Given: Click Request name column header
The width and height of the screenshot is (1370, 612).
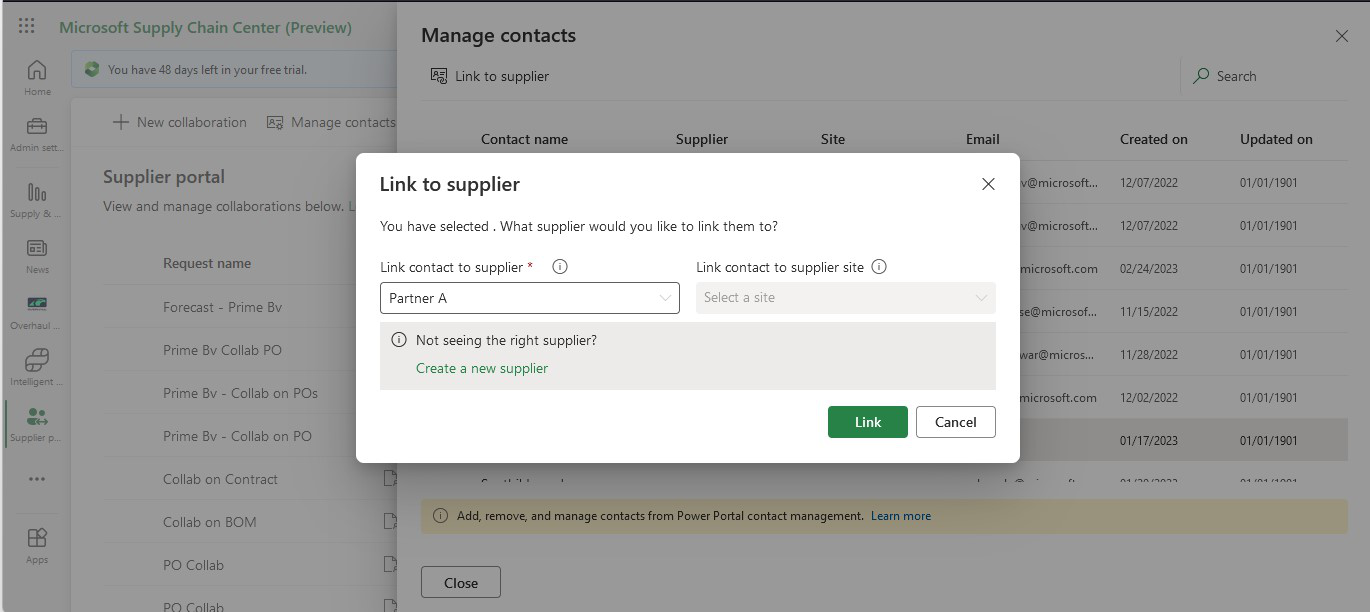Looking at the screenshot, I should [x=207, y=263].
